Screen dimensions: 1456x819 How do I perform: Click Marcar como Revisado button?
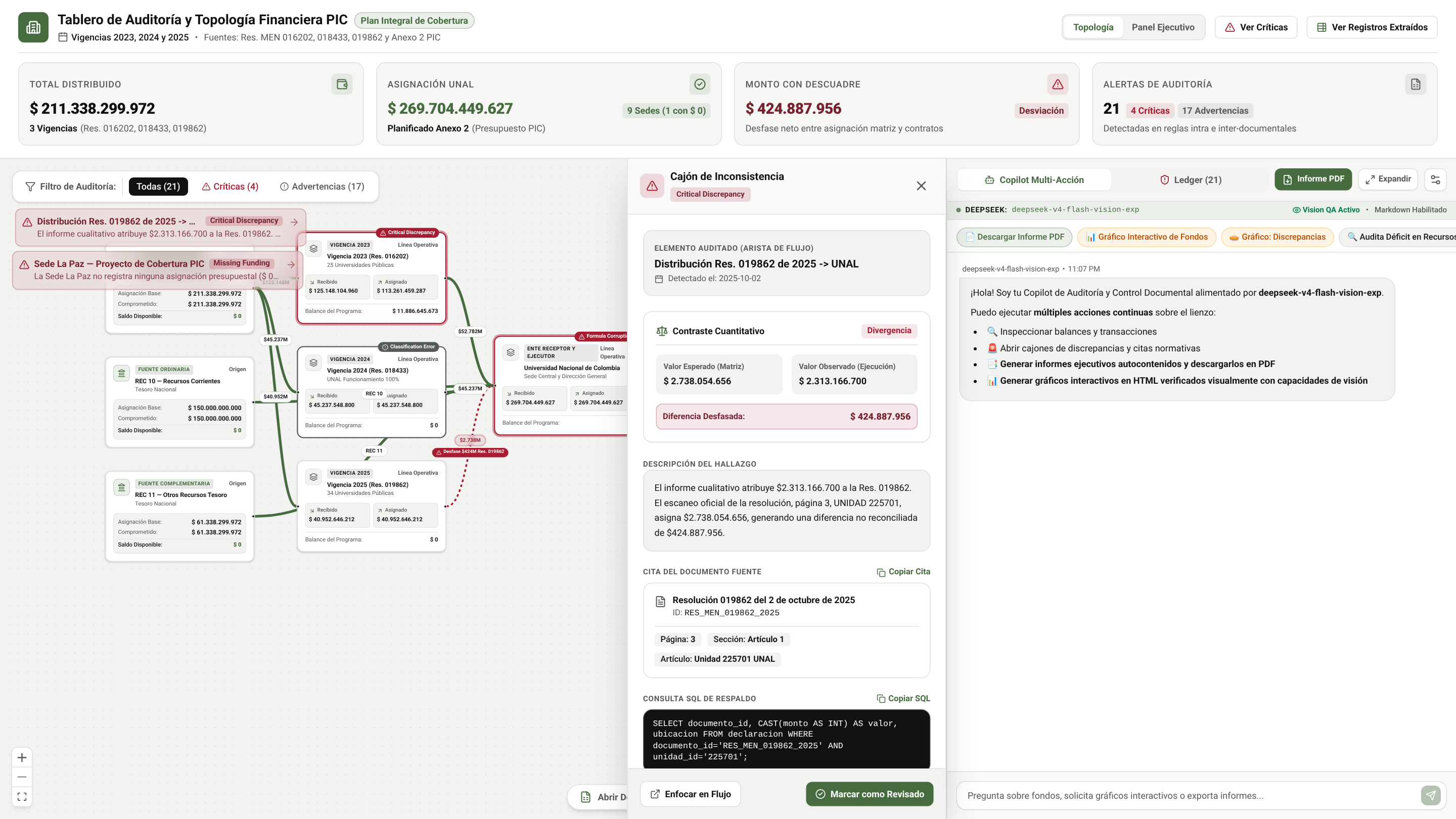pos(870,794)
